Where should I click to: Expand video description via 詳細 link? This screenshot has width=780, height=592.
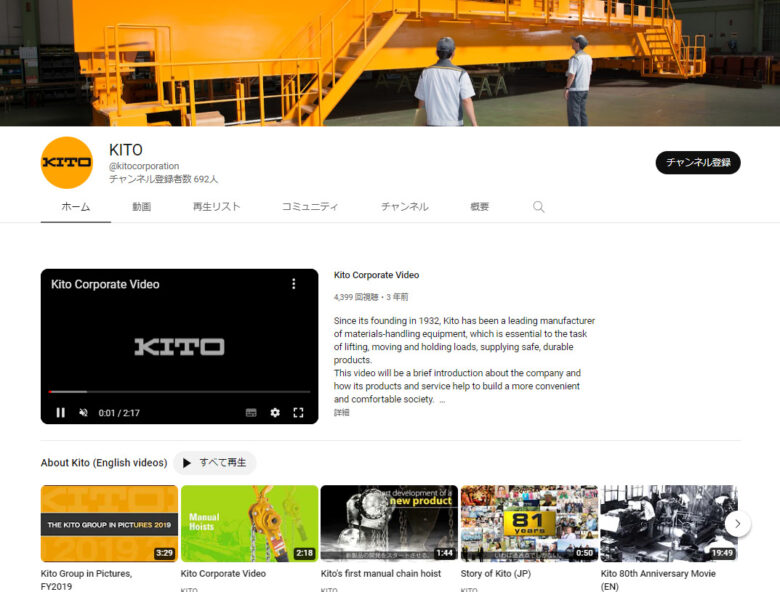[342, 412]
